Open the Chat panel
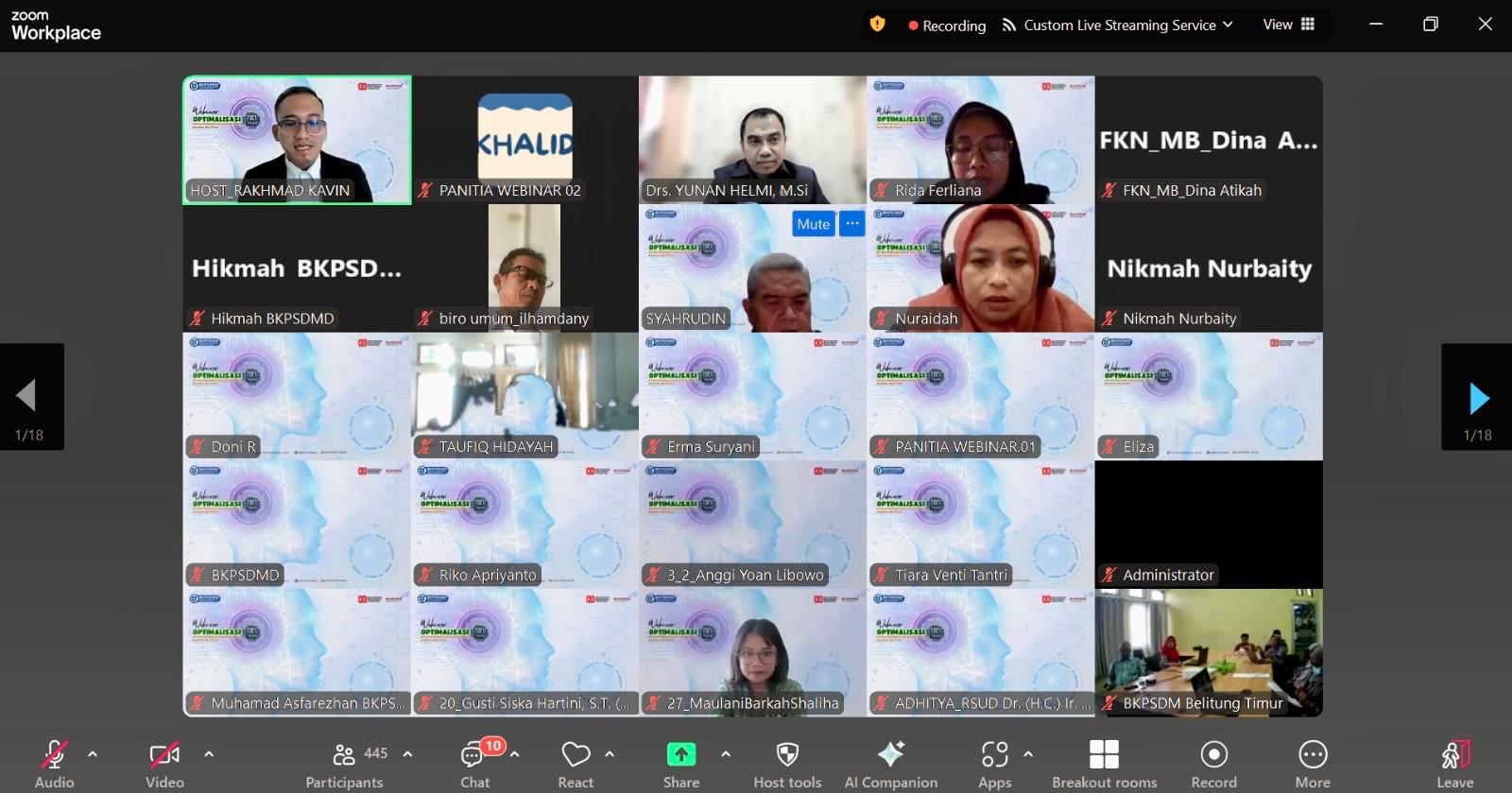 pyautogui.click(x=474, y=764)
